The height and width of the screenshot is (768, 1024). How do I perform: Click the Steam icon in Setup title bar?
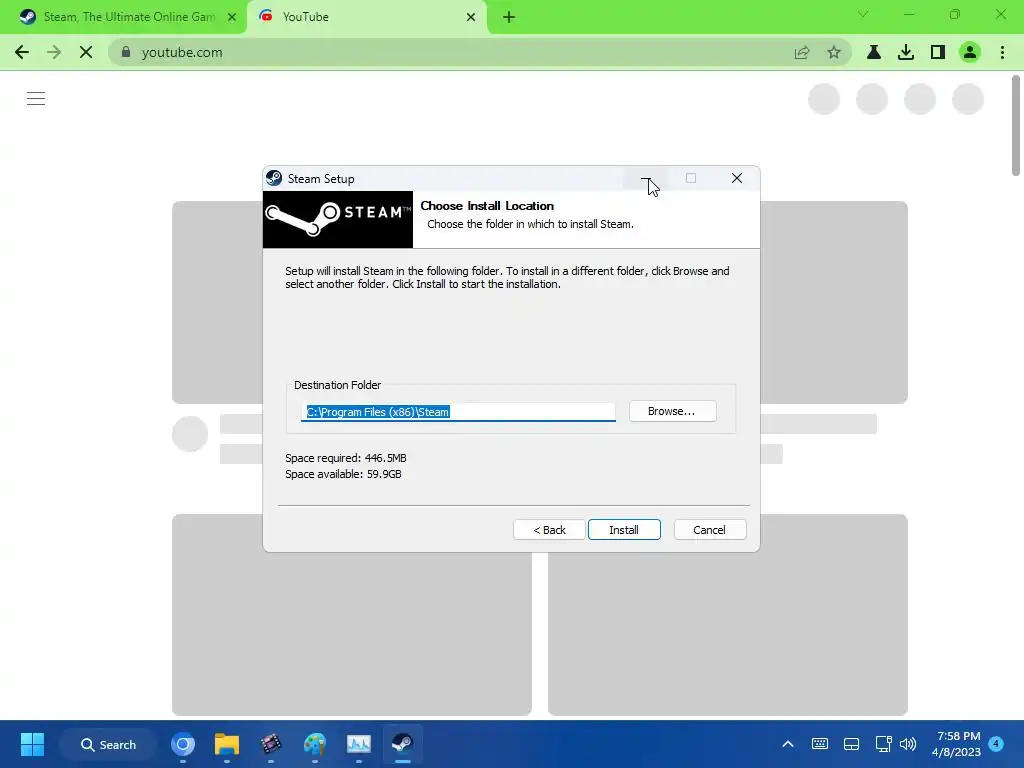point(274,178)
